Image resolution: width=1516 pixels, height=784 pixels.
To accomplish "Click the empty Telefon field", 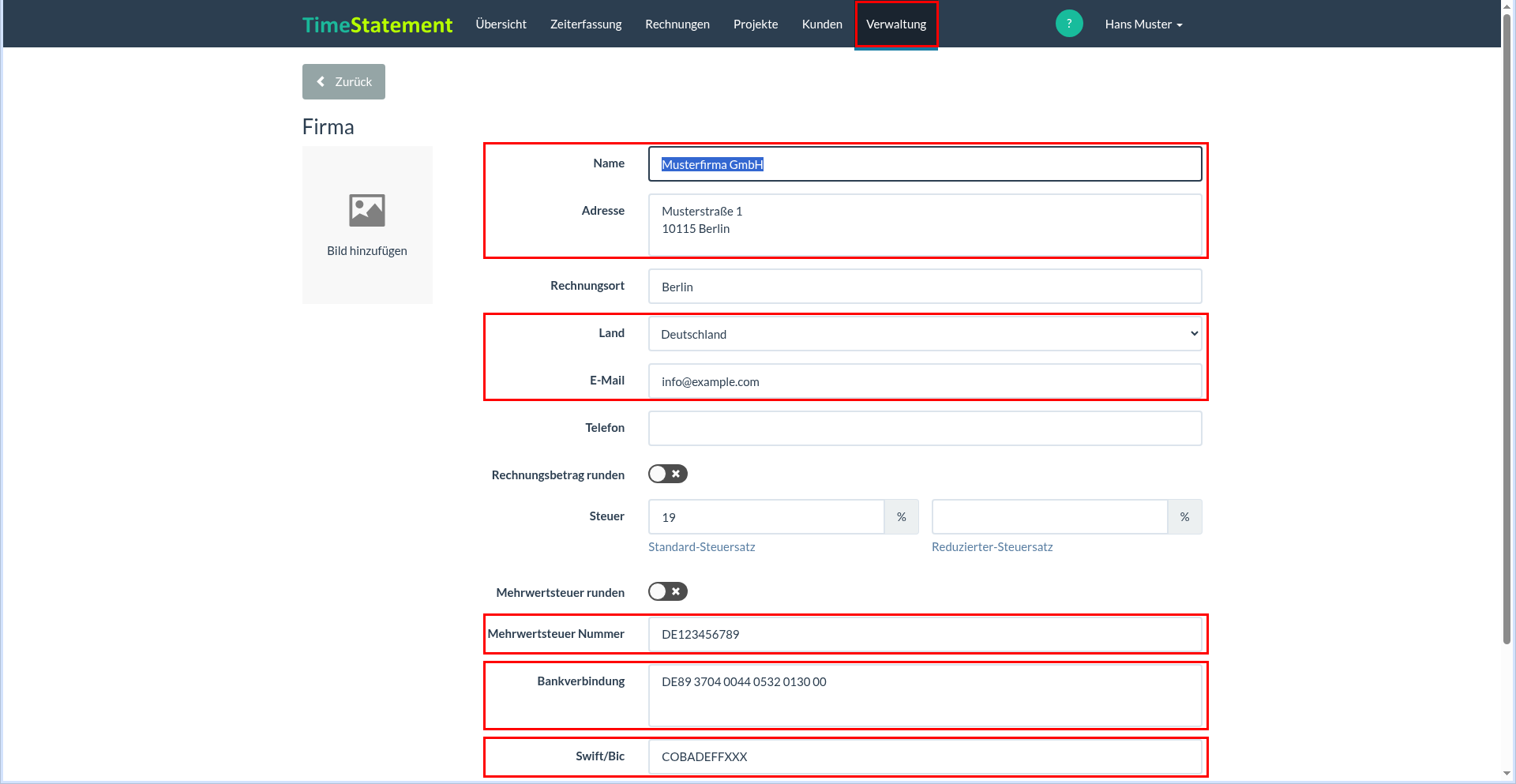I will coord(925,429).
